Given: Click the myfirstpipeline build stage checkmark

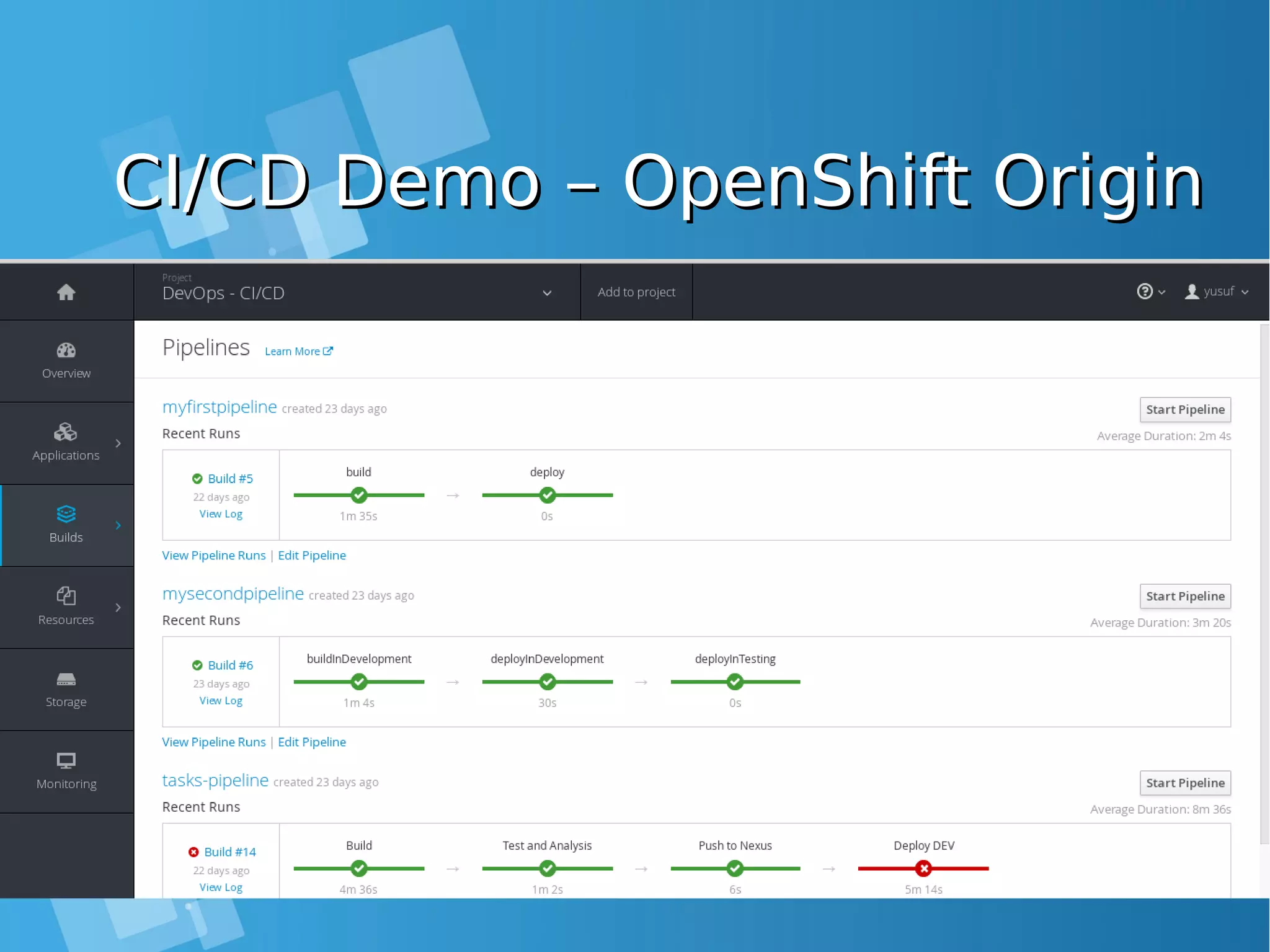Looking at the screenshot, I should click(x=359, y=495).
